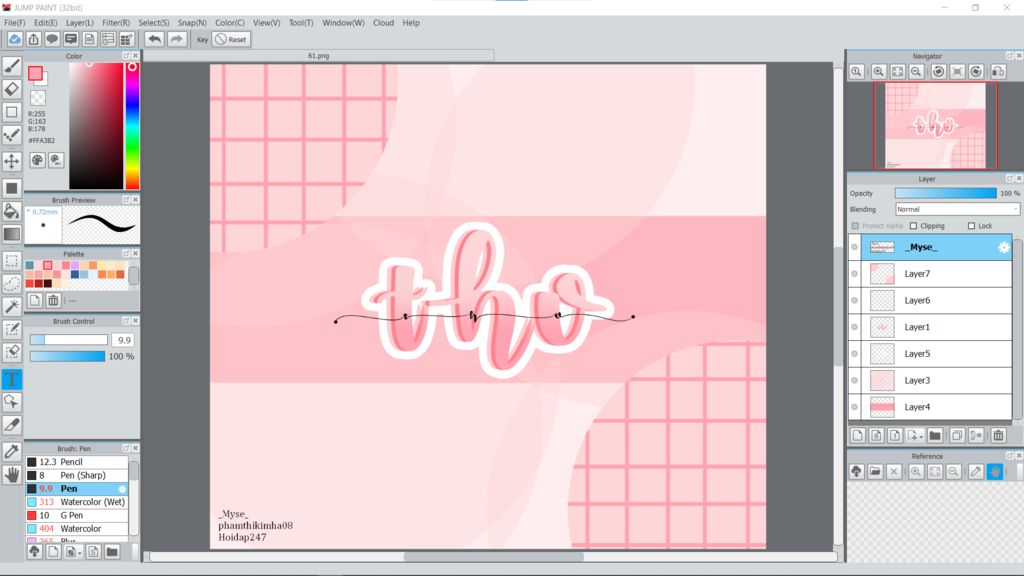Open the _Myse_ layer settings gear
Viewport: 1024px width, 576px height.
coord(1004,247)
